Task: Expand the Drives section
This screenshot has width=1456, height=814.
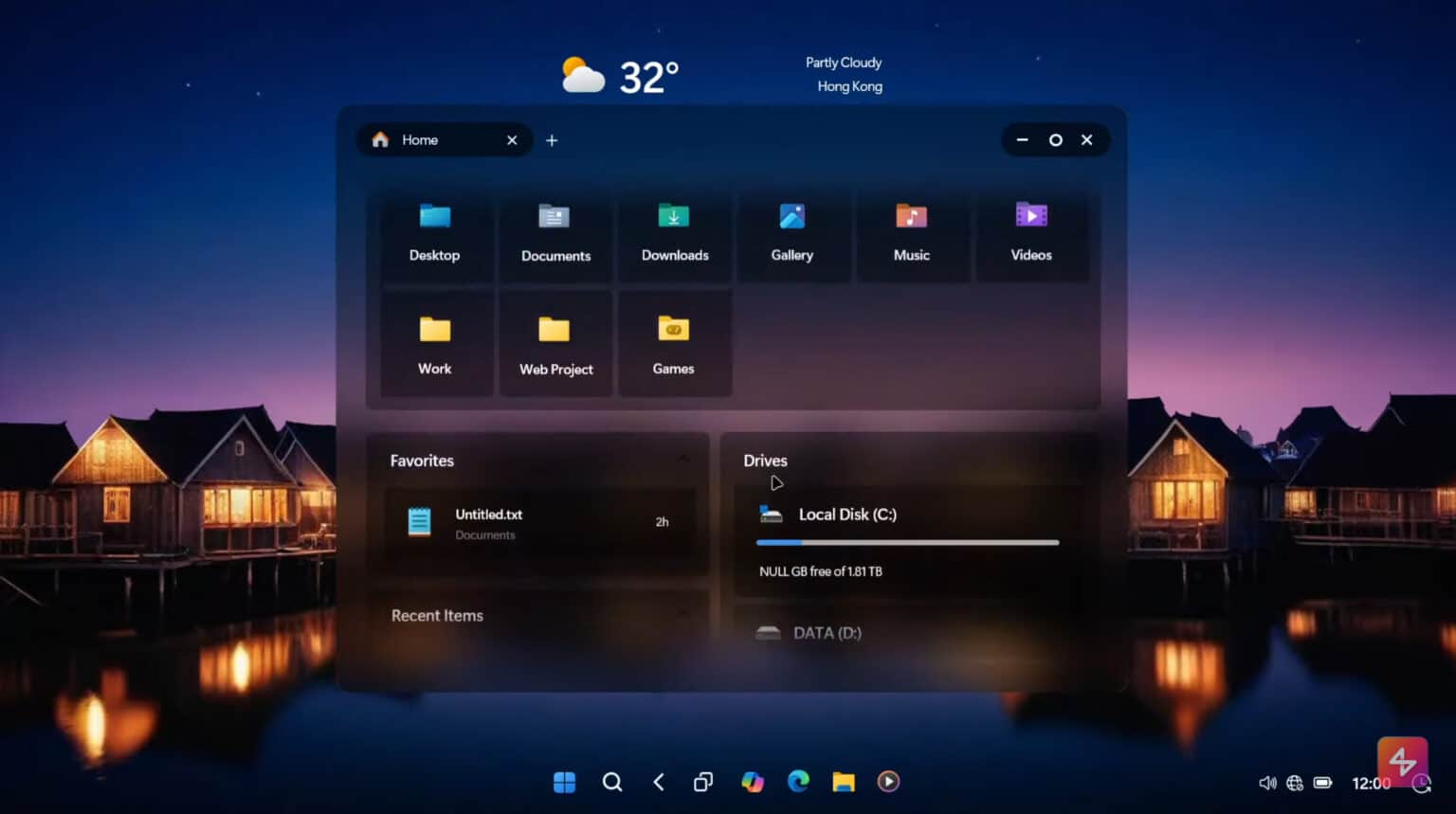Action: 765,461
